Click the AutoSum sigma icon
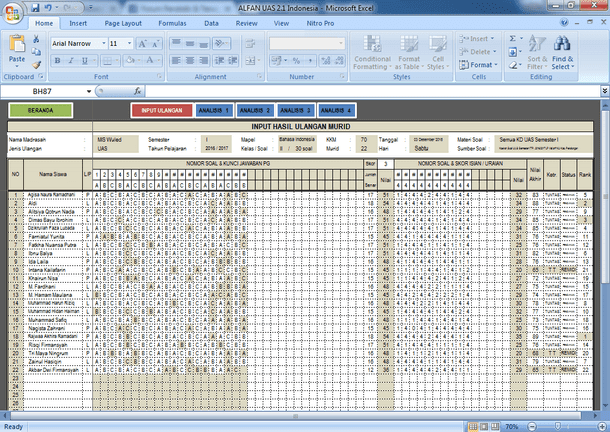The width and height of the screenshot is (610, 432). click(x=513, y=39)
